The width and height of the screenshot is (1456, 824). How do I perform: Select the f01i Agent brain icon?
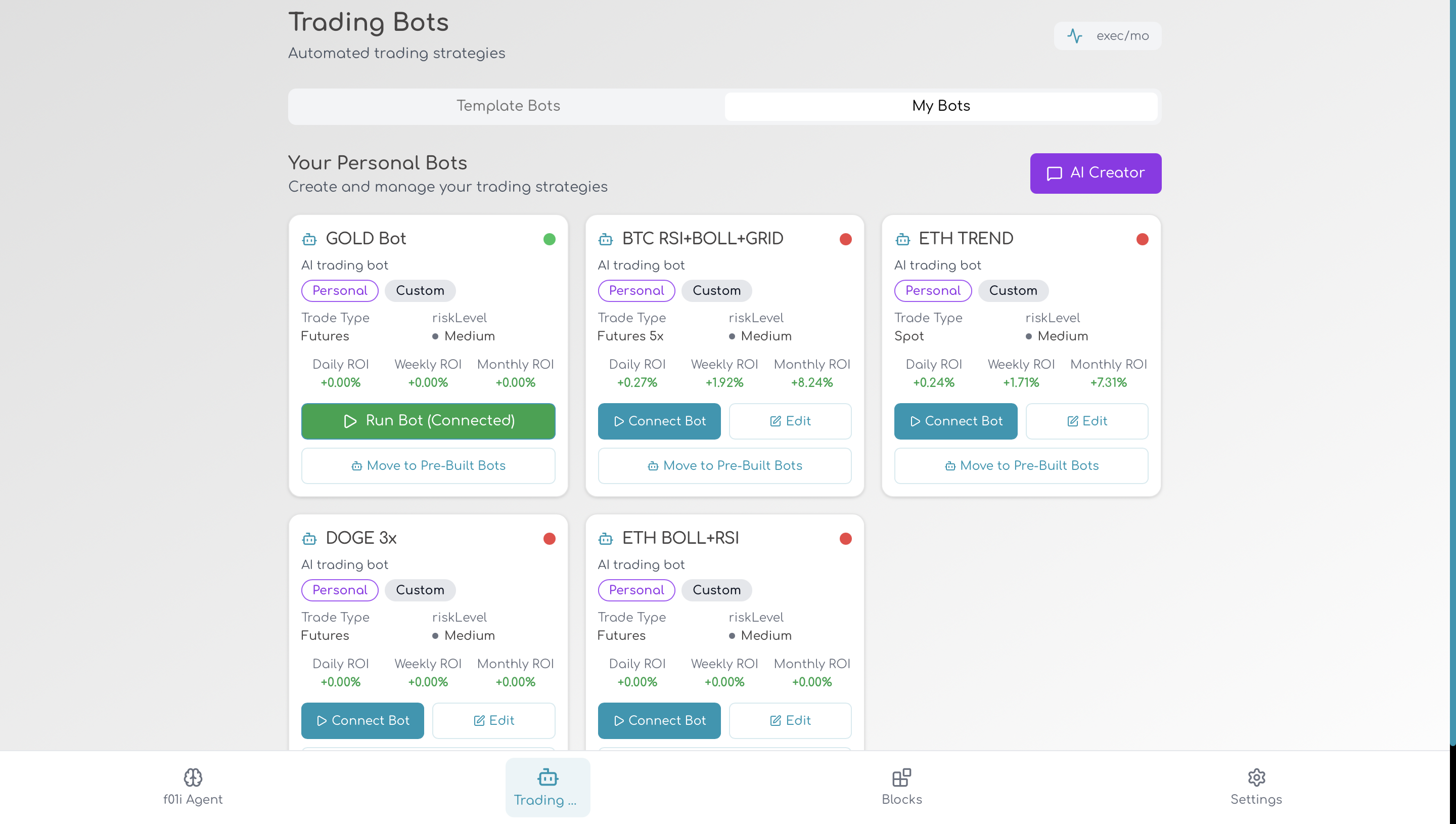point(194,777)
